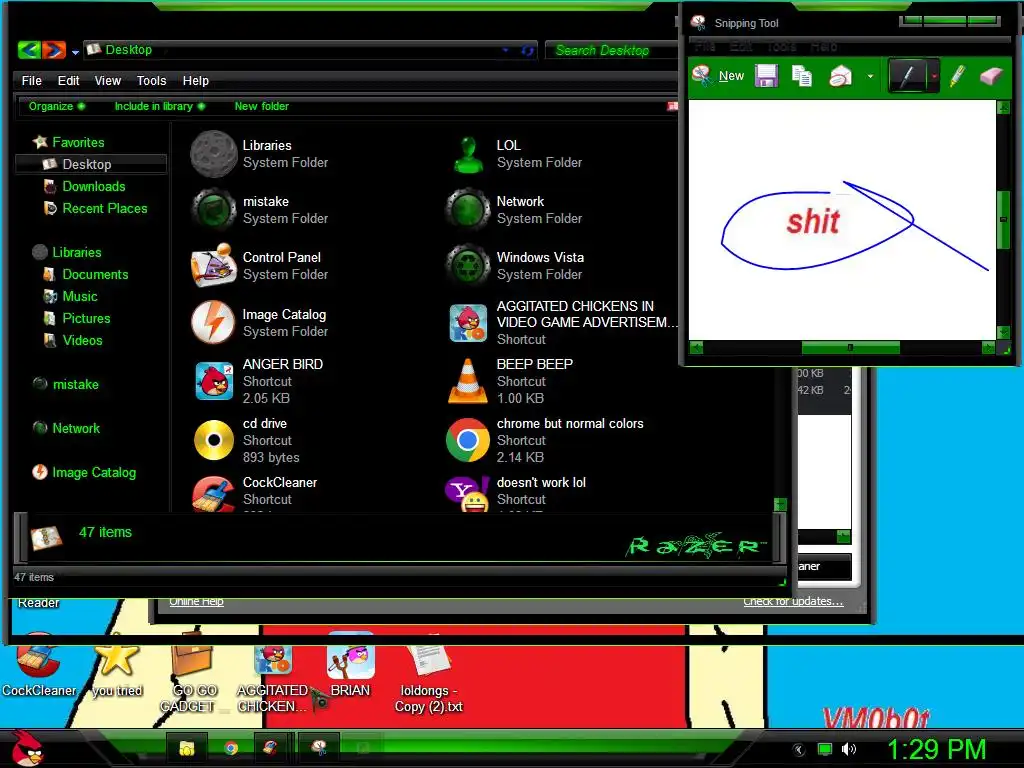Screen dimensions: 1024x768
Task: Click the New folder button
Action: pos(261,106)
